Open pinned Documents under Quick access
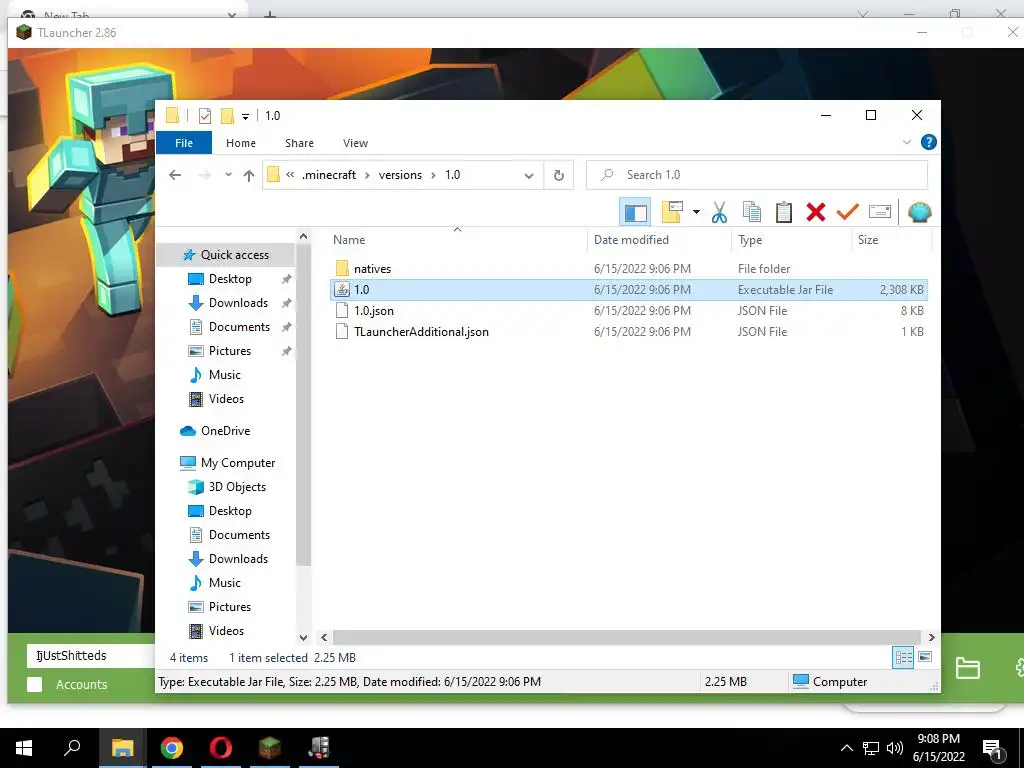This screenshot has height=768, width=1024. [x=239, y=327]
